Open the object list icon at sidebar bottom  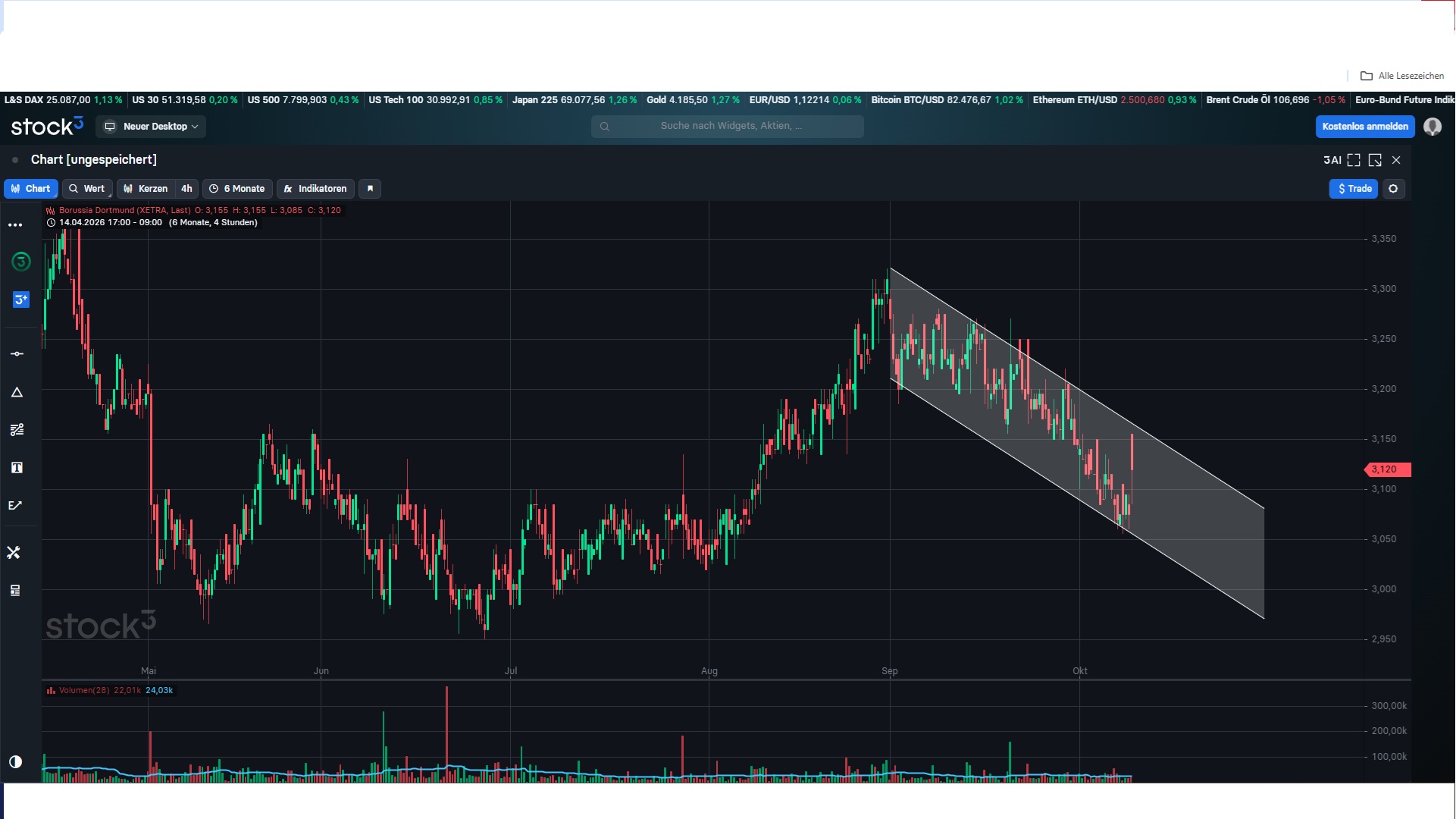click(x=15, y=590)
